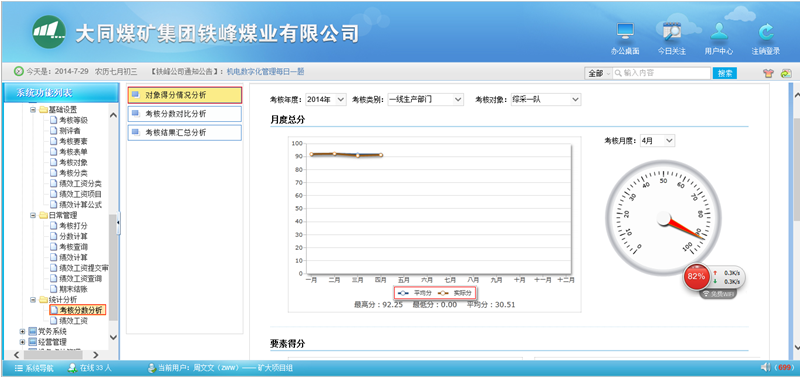Collapse the 日常管理 tree node

coord(33,215)
